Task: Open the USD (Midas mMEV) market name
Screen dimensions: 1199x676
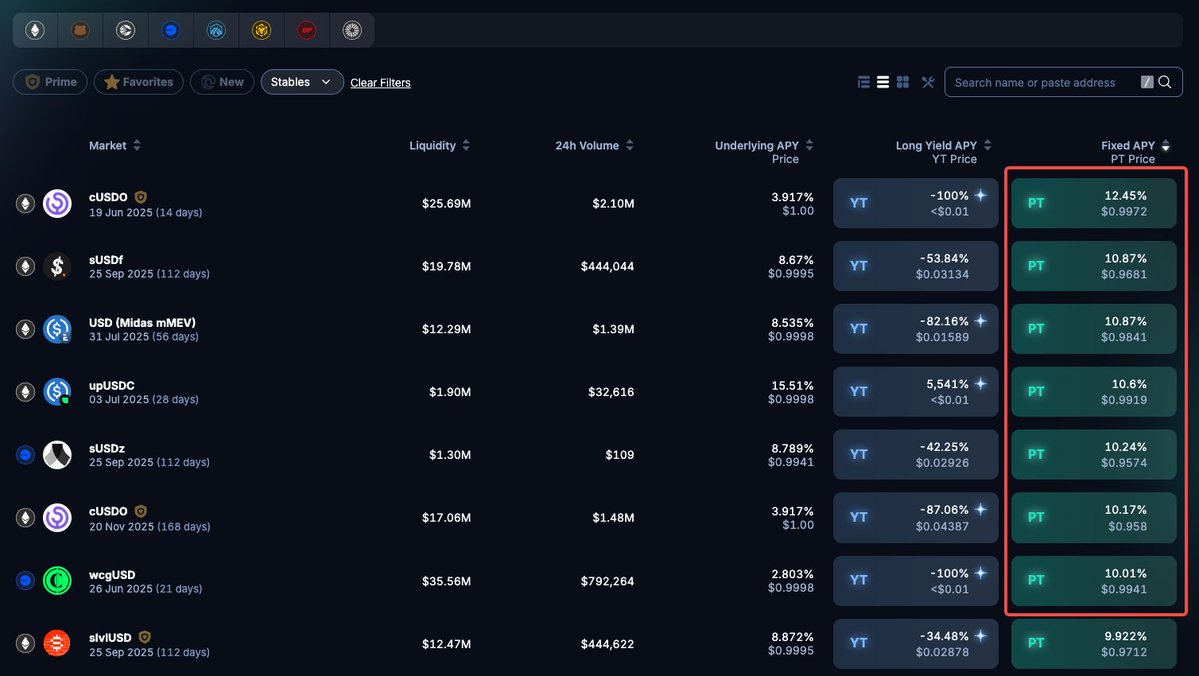Action: (x=142, y=323)
